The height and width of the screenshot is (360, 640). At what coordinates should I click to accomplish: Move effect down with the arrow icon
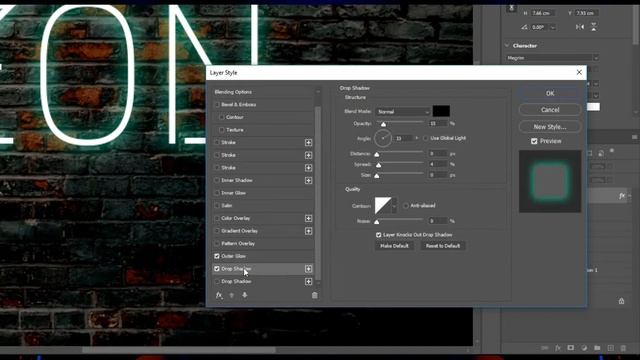244,295
